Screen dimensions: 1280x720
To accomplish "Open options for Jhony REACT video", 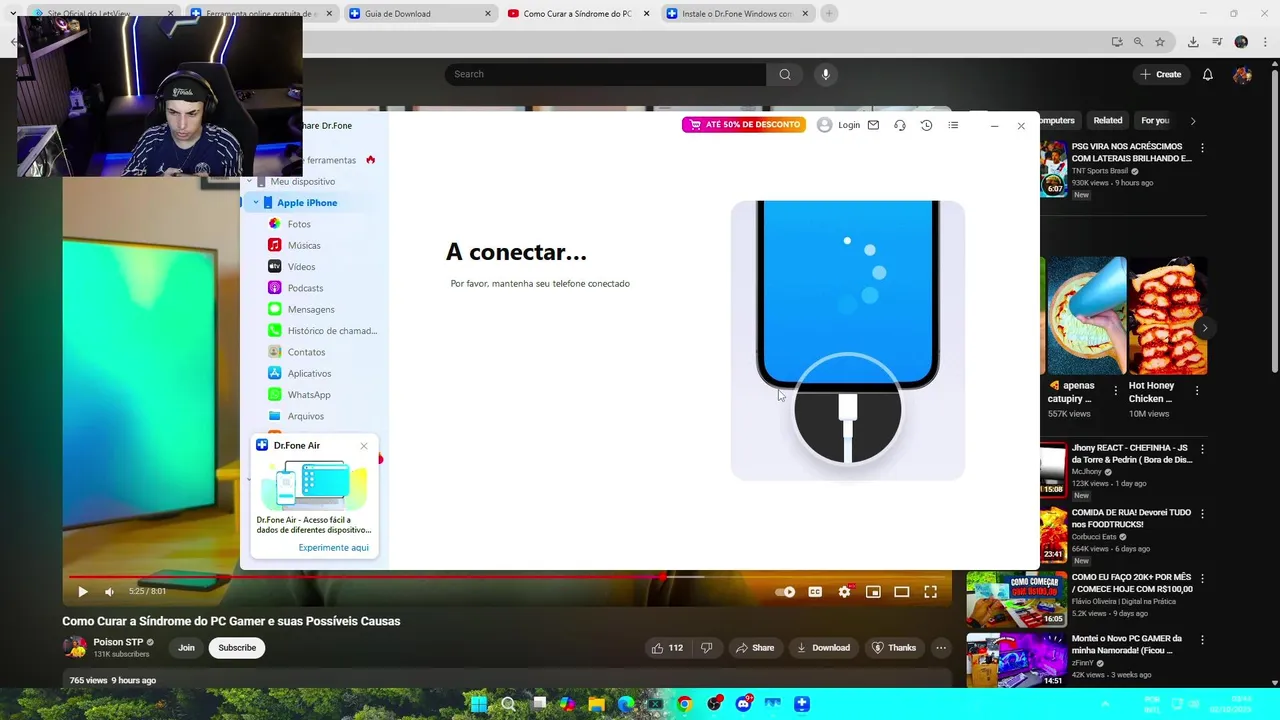I will point(1202,450).
